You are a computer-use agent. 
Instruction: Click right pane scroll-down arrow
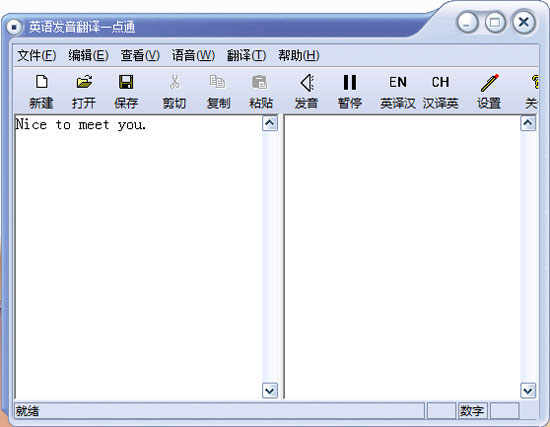(528, 391)
